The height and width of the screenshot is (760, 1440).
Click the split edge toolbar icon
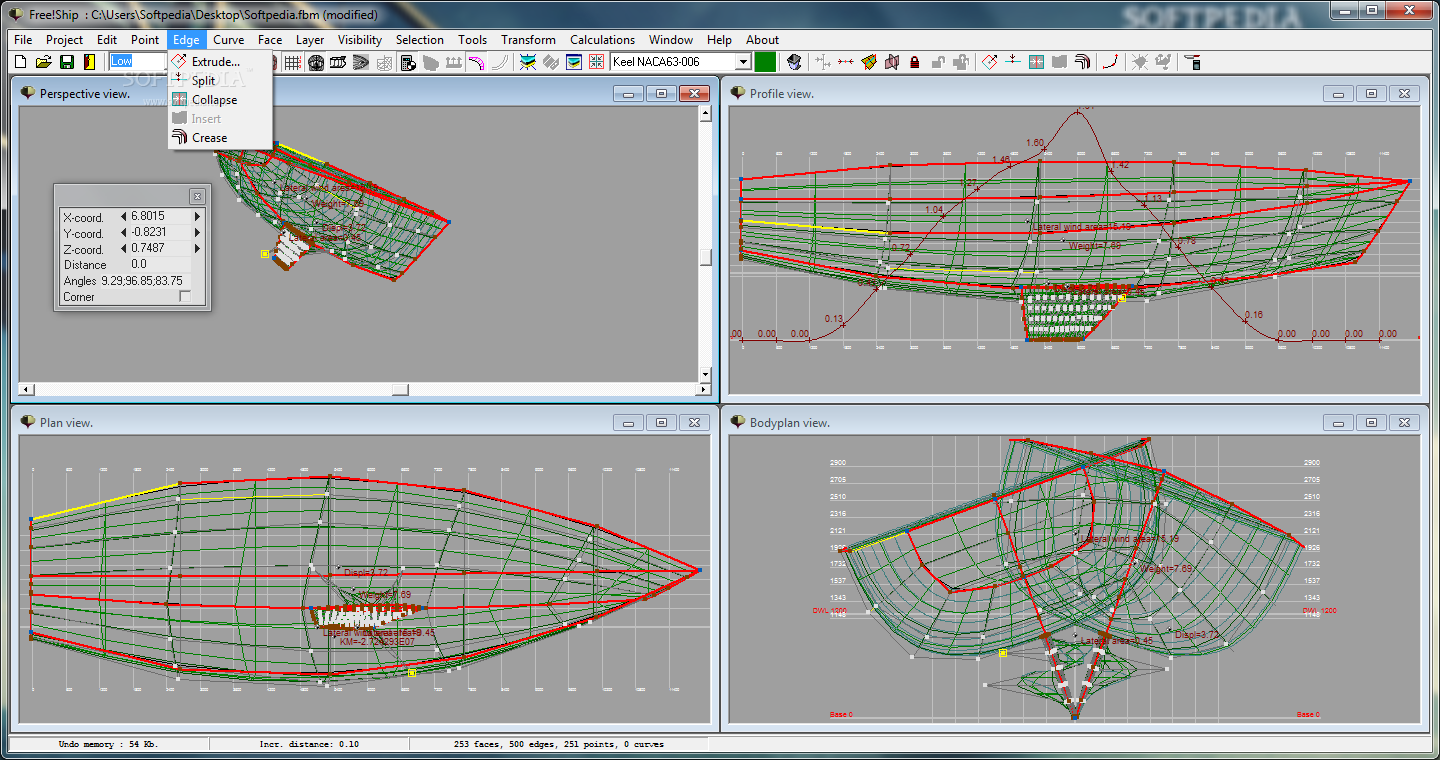point(1013,62)
